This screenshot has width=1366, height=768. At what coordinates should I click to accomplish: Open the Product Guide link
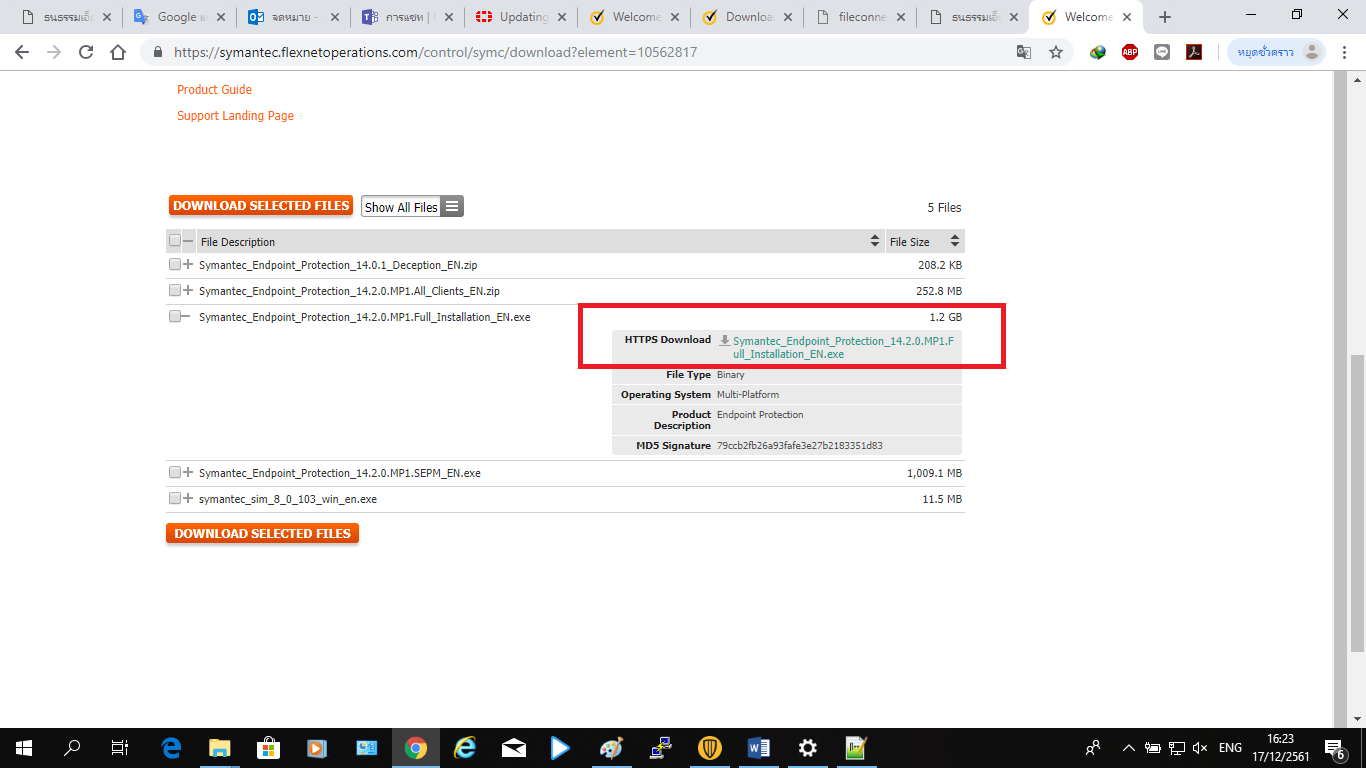[214, 90]
